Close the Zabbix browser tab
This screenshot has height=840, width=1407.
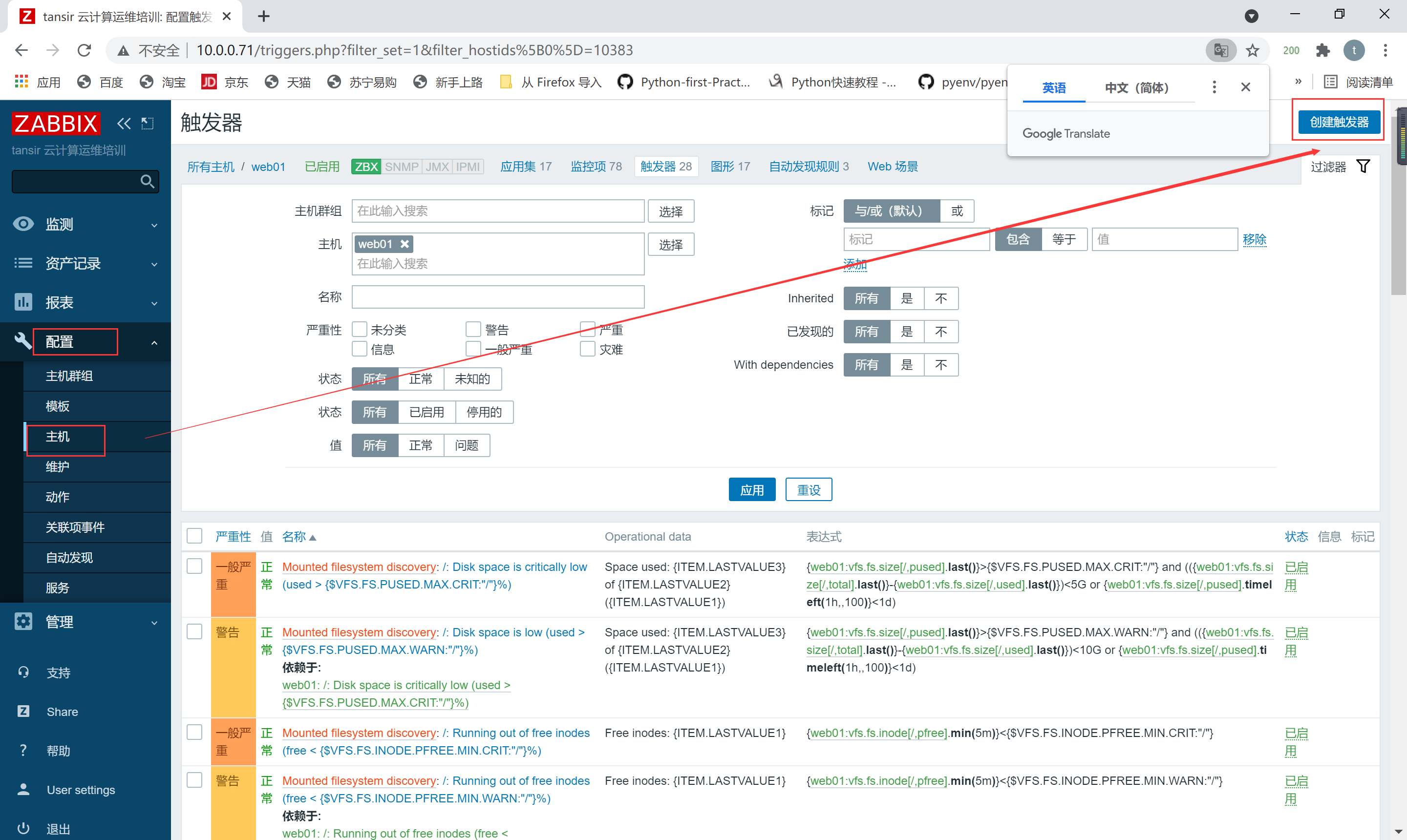point(227,17)
